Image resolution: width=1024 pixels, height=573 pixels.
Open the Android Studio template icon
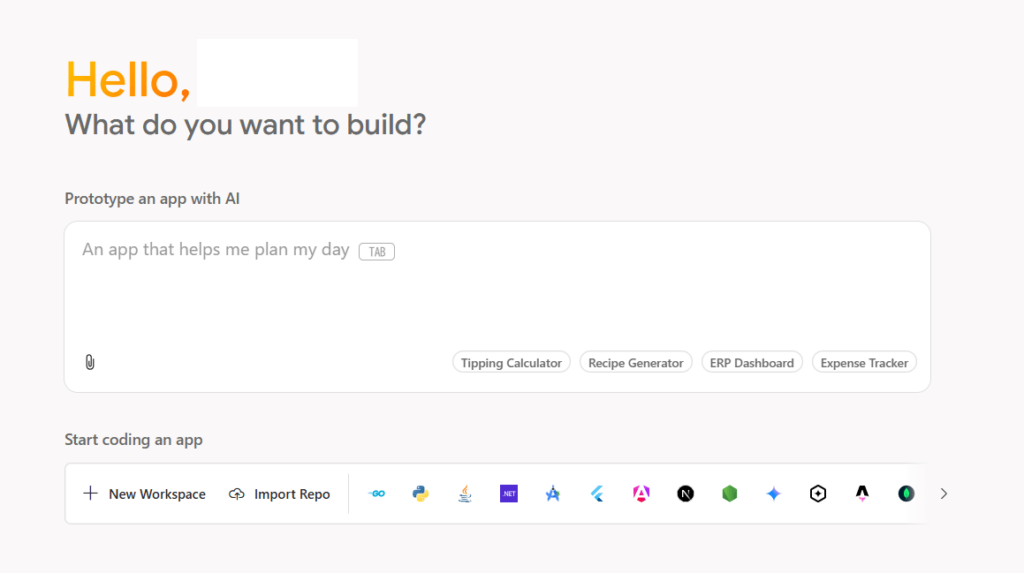(552, 494)
